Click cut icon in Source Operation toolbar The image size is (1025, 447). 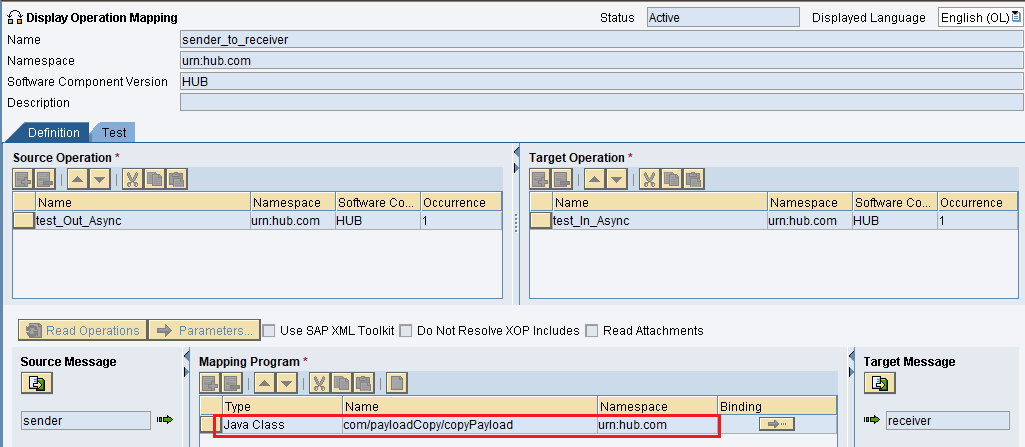tap(133, 179)
